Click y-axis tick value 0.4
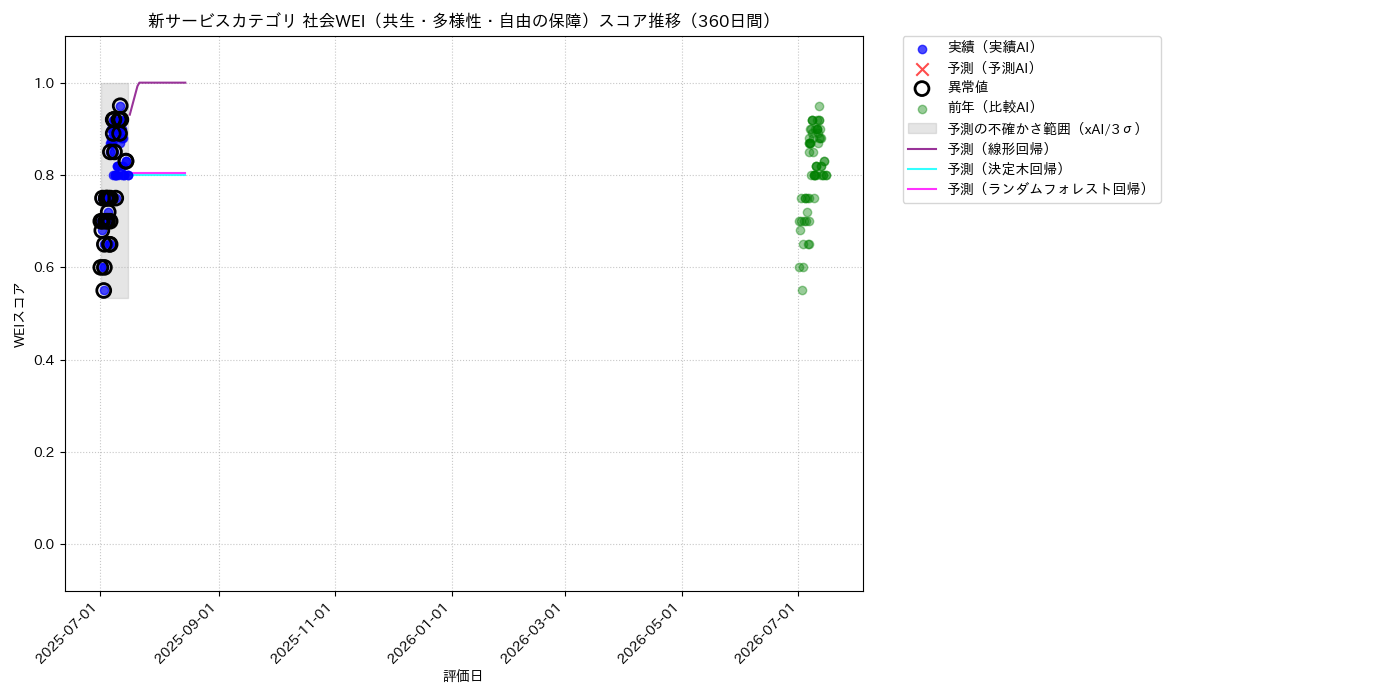This screenshot has width=1400, height=700. tap(45, 360)
